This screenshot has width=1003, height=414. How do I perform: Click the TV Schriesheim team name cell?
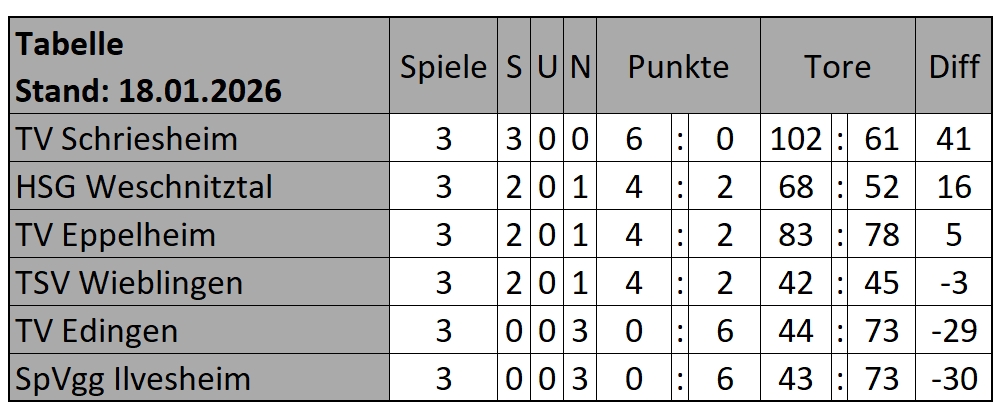tap(127, 138)
